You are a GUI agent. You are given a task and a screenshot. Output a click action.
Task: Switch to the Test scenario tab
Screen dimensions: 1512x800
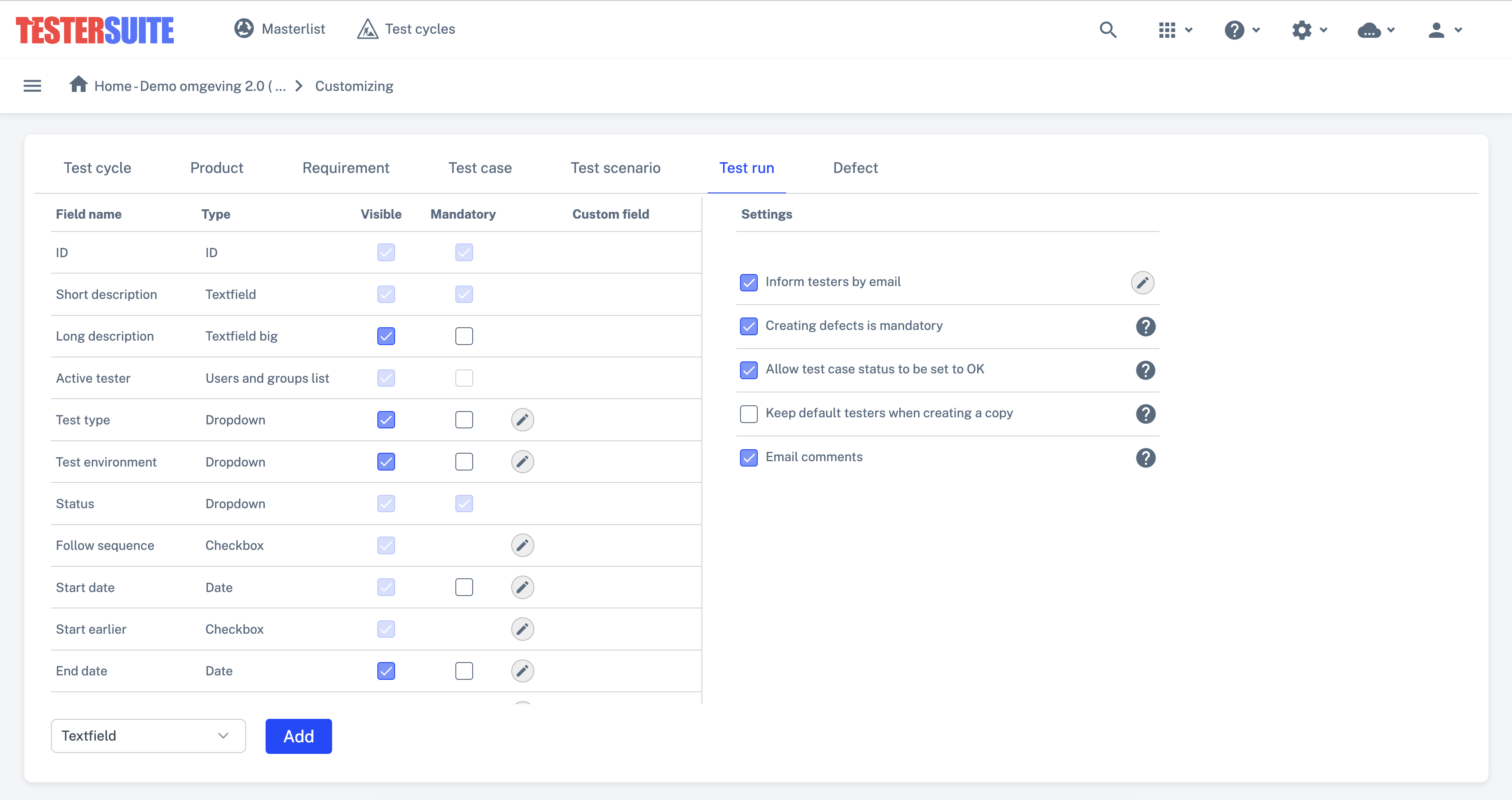click(616, 168)
